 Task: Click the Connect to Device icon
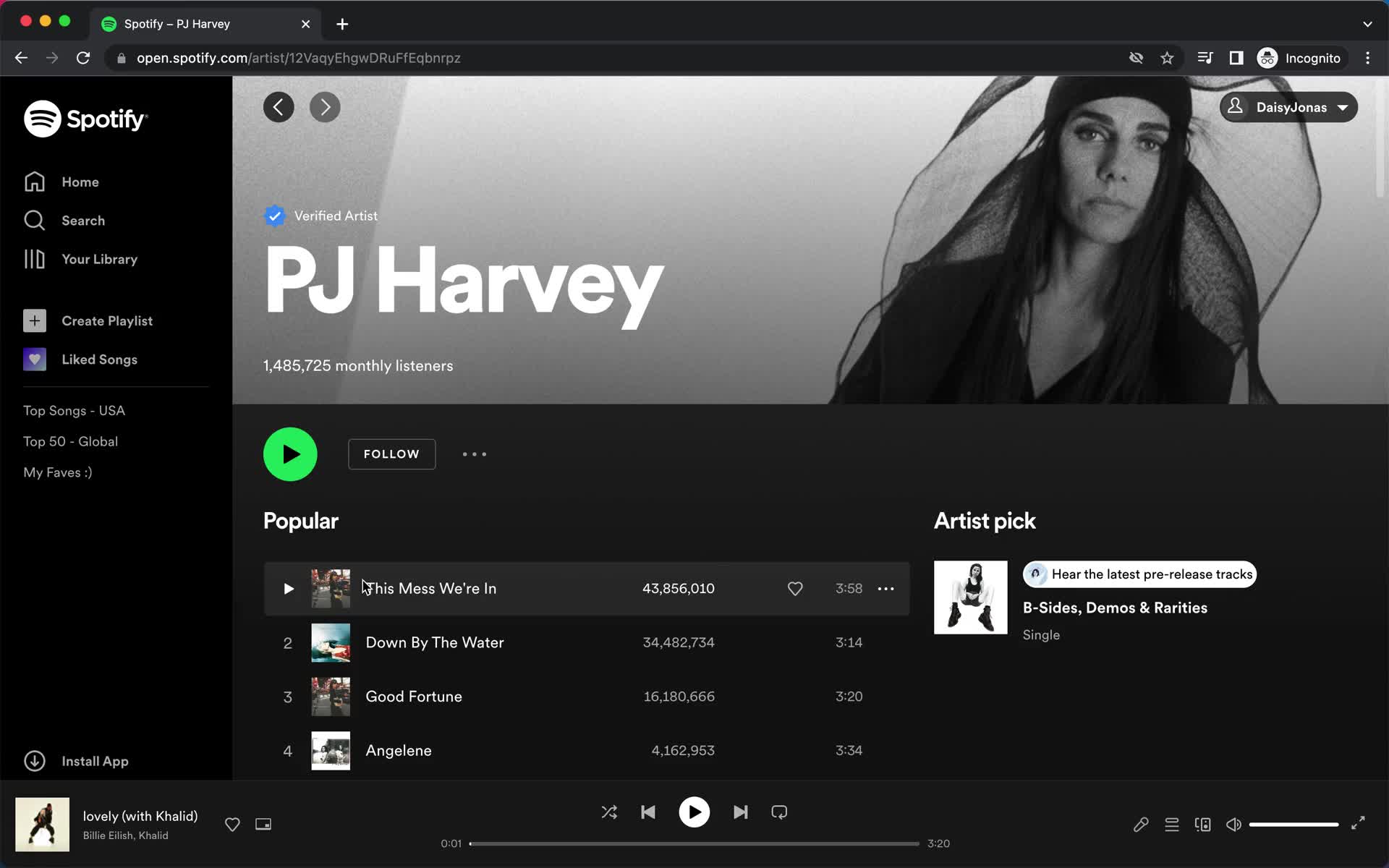point(1202,824)
